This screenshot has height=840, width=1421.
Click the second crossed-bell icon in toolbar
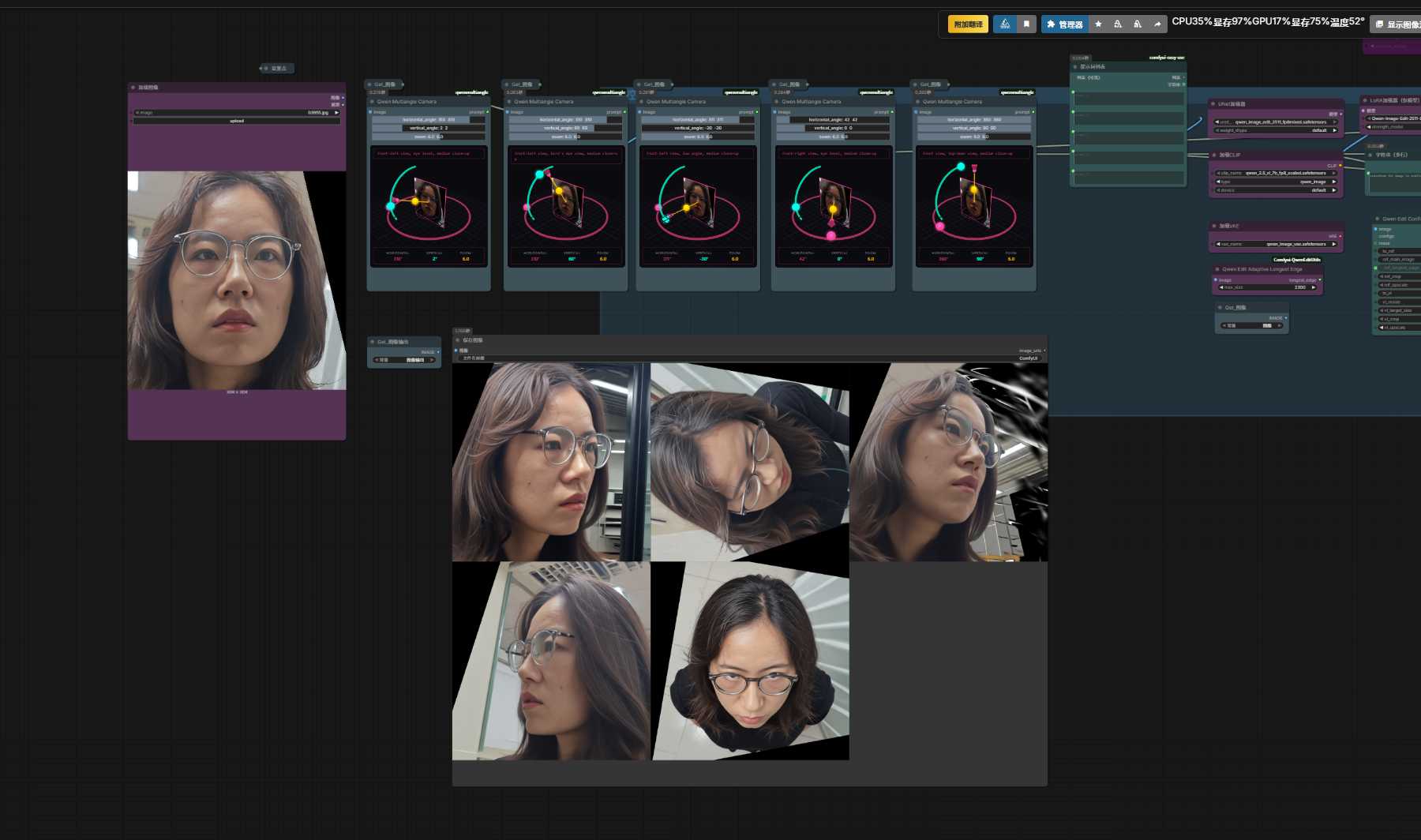(x=1138, y=24)
